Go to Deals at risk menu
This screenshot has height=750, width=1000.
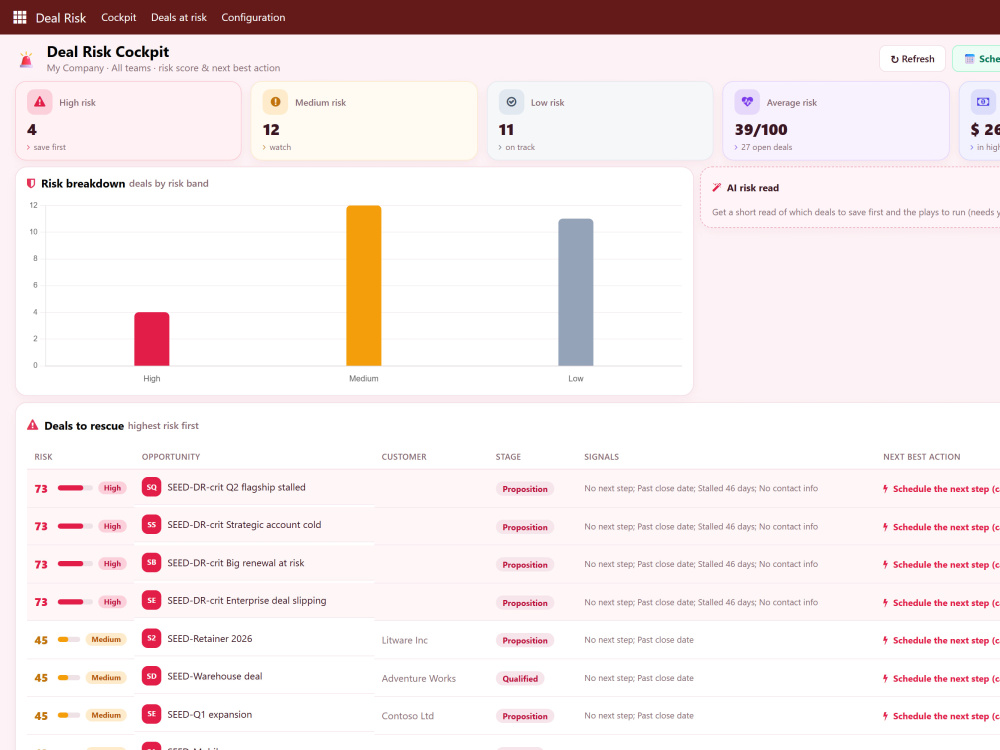click(179, 17)
